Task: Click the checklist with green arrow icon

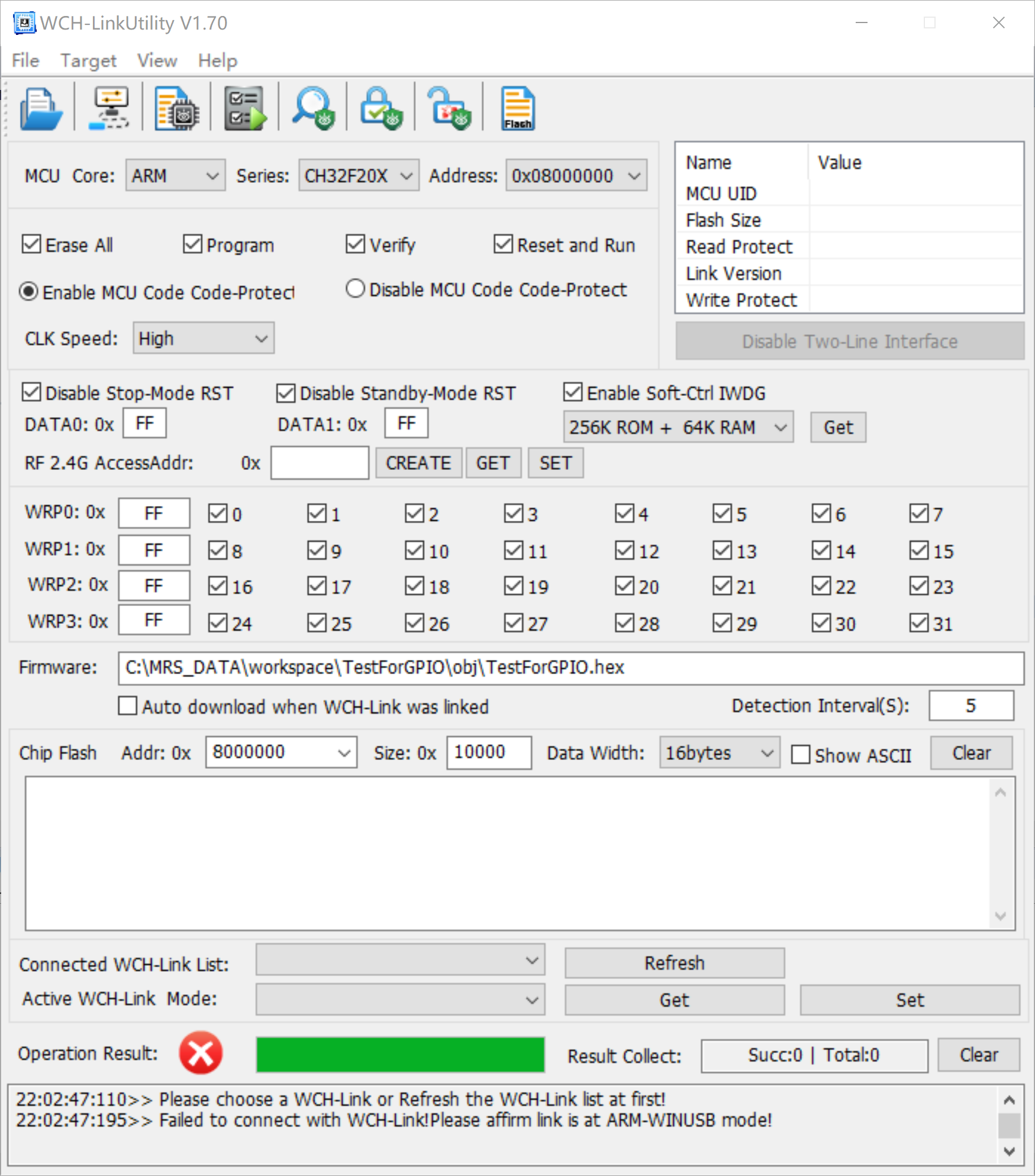Action: coord(246,108)
